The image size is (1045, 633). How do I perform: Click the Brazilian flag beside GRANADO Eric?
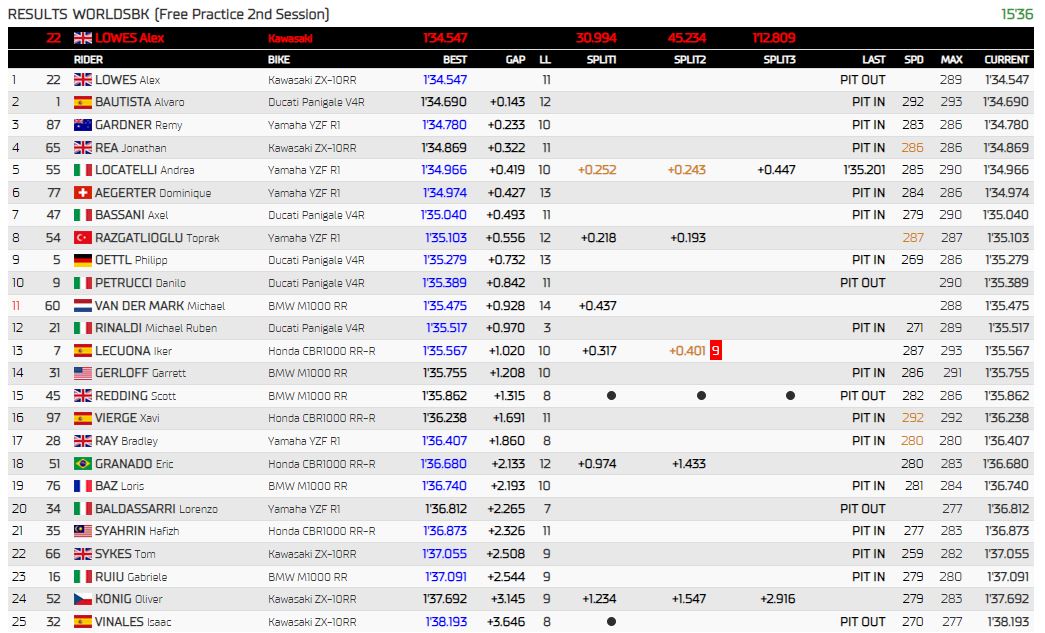(x=83, y=464)
